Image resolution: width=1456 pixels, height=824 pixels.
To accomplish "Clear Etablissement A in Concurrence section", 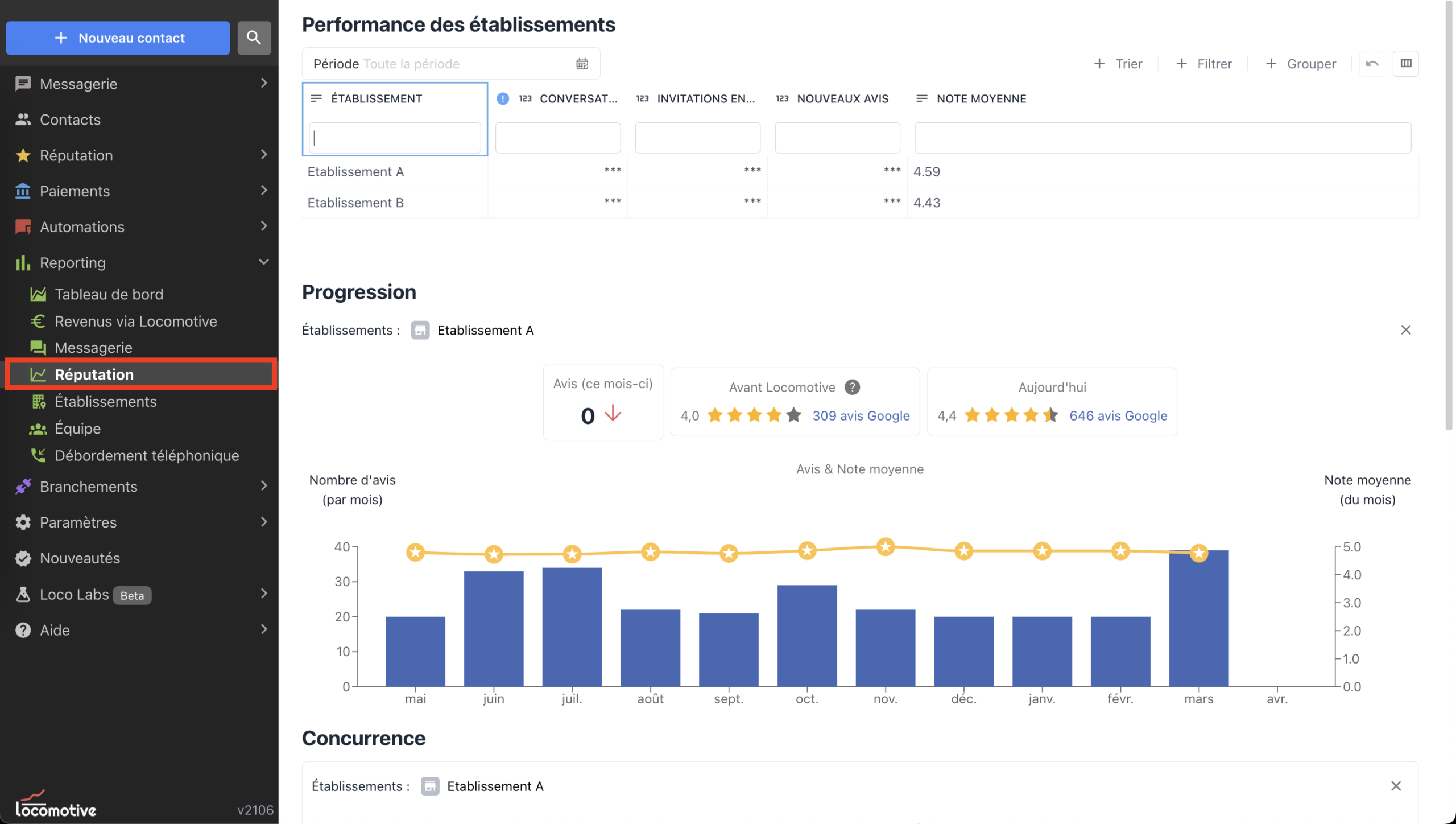I will pos(1396,786).
